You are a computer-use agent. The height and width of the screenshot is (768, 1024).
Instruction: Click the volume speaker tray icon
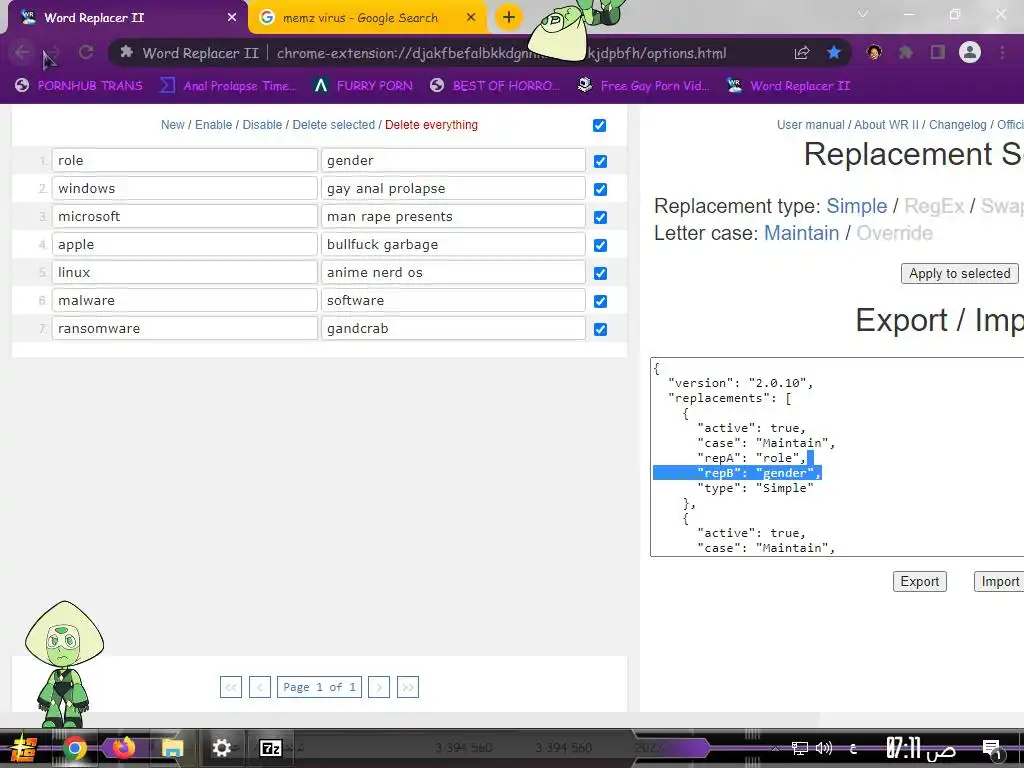pos(824,748)
